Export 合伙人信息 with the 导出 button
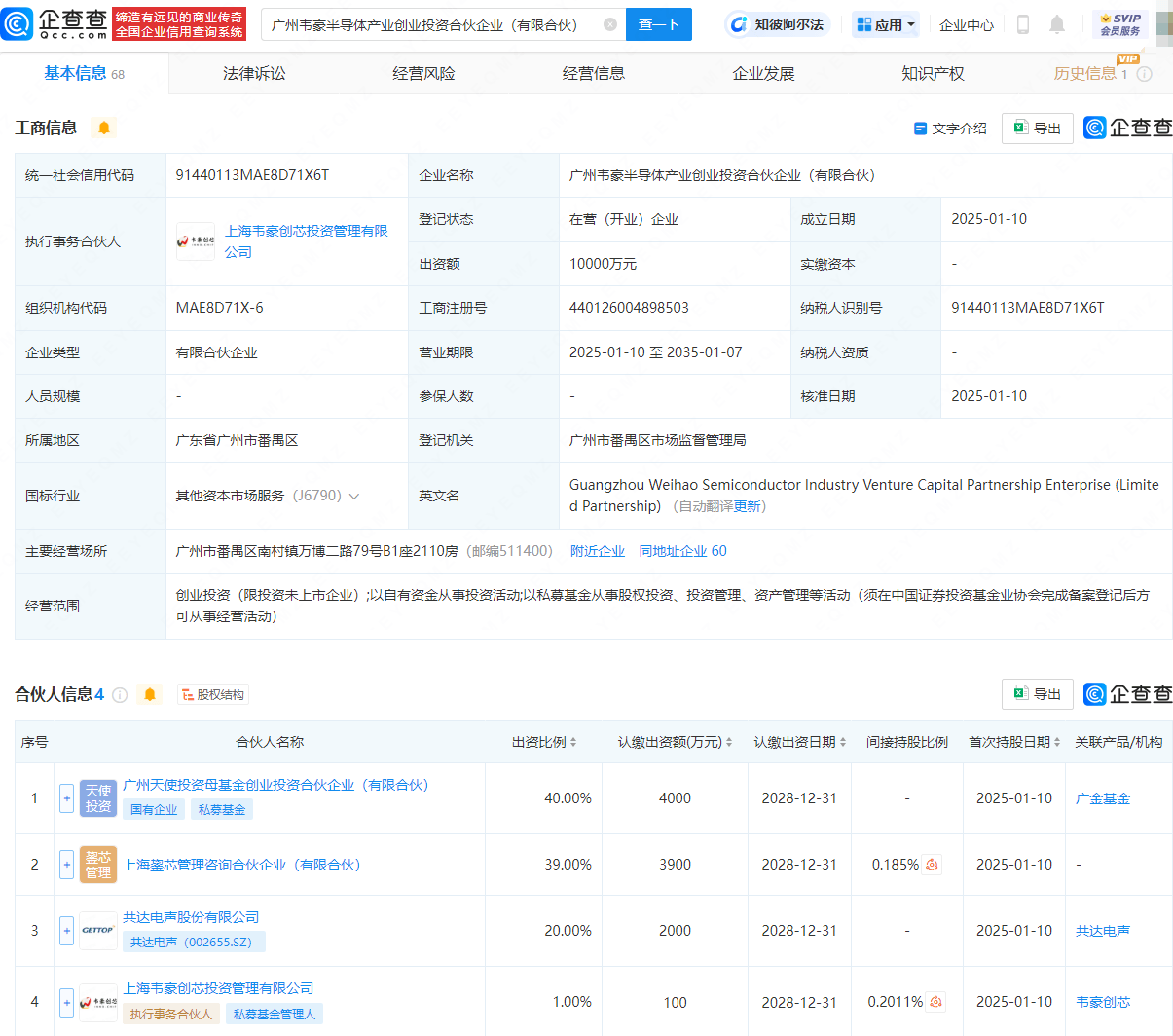The width and height of the screenshot is (1173, 1036). point(1038,694)
